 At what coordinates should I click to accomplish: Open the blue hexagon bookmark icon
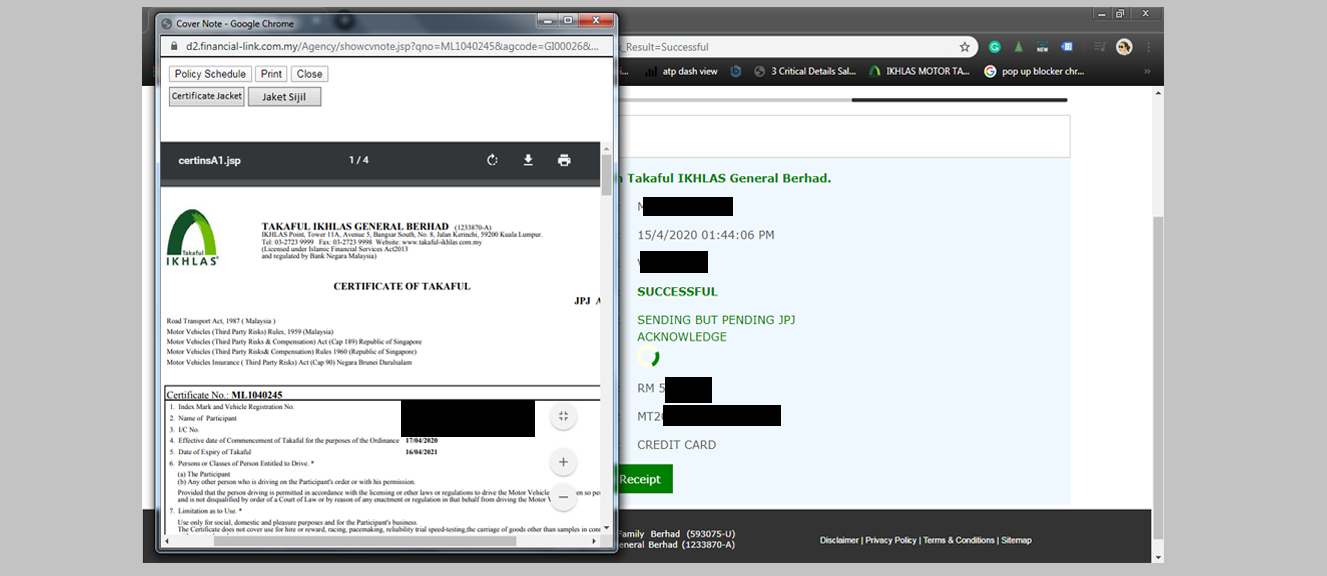[736, 72]
